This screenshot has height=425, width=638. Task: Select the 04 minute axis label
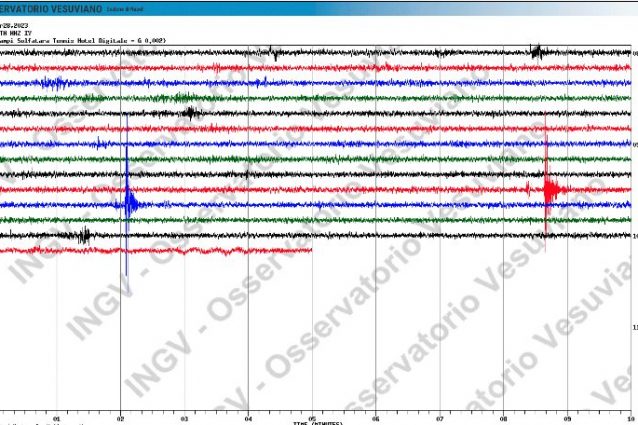[248, 418]
